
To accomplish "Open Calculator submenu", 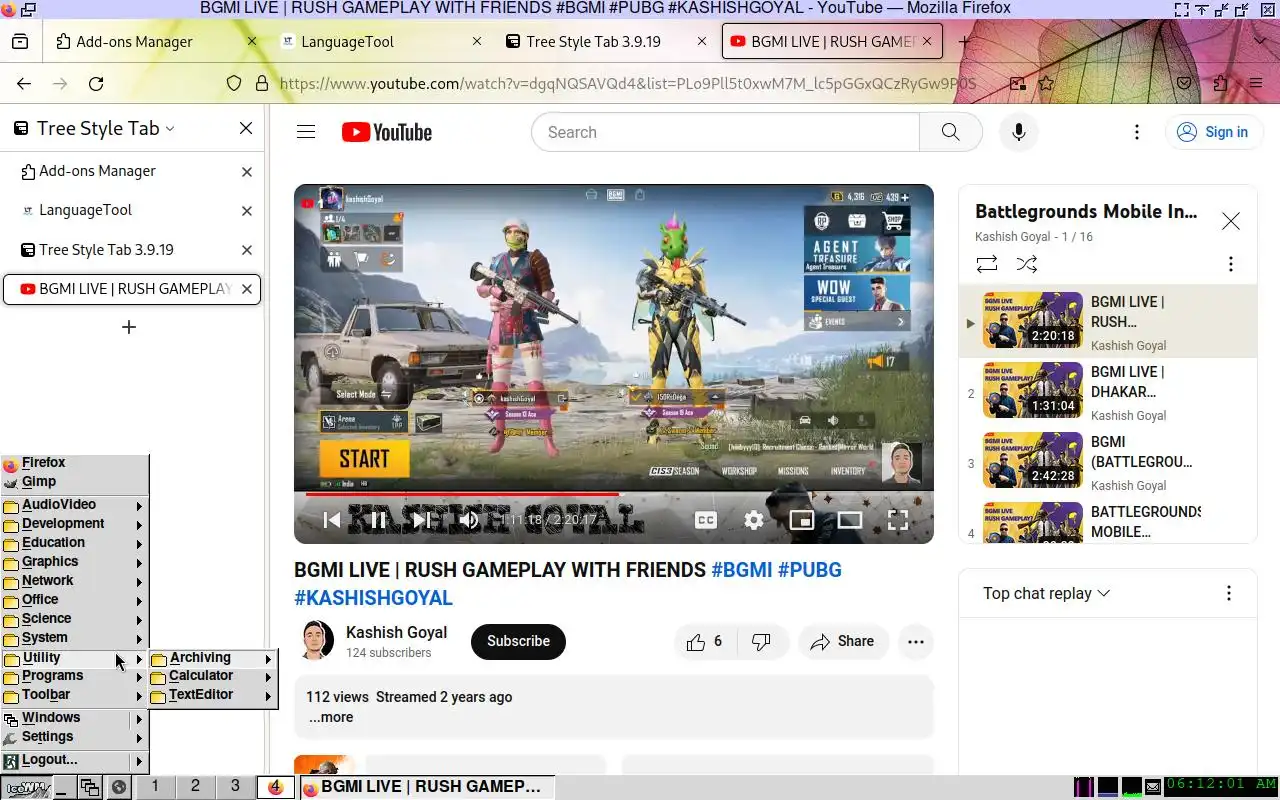I will pyautogui.click(x=212, y=676).
